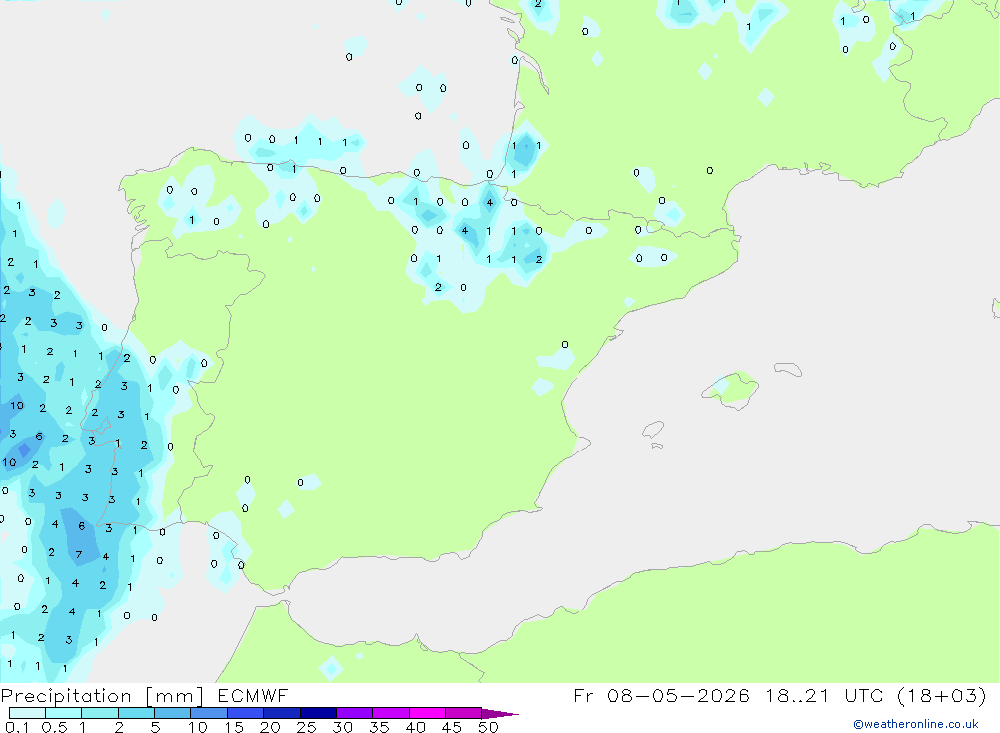The width and height of the screenshot is (1000, 733).
Task: Click the 'Precipitation [mm]' title text
Action: point(102,696)
